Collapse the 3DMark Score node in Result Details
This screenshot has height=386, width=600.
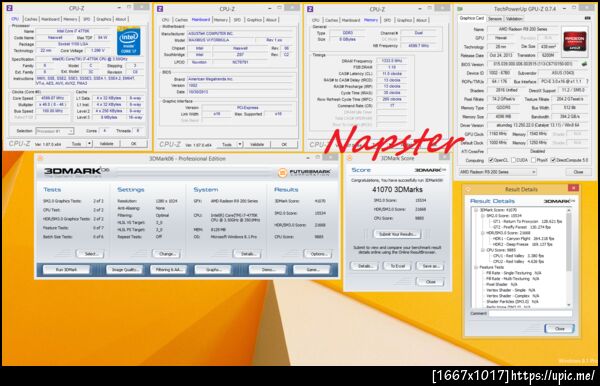click(x=476, y=210)
